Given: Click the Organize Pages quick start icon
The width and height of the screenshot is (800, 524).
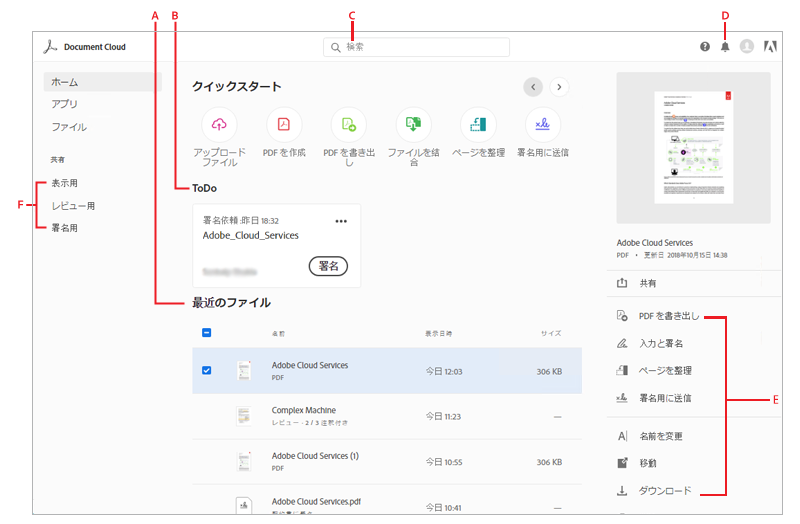Looking at the screenshot, I should tap(478, 124).
